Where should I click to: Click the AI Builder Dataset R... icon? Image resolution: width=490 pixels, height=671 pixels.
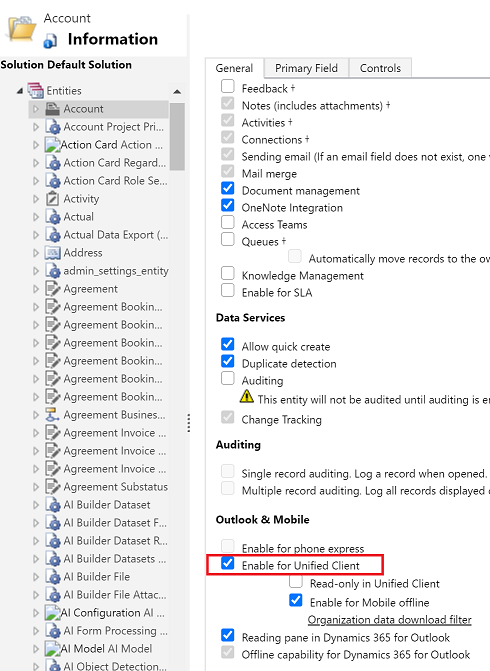pos(53,541)
